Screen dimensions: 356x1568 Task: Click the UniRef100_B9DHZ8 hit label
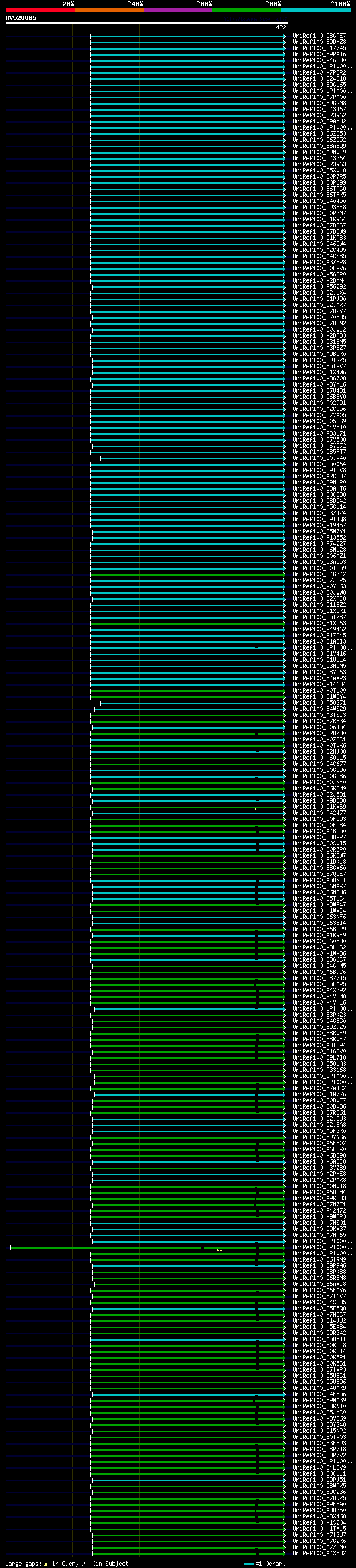pos(319,42)
